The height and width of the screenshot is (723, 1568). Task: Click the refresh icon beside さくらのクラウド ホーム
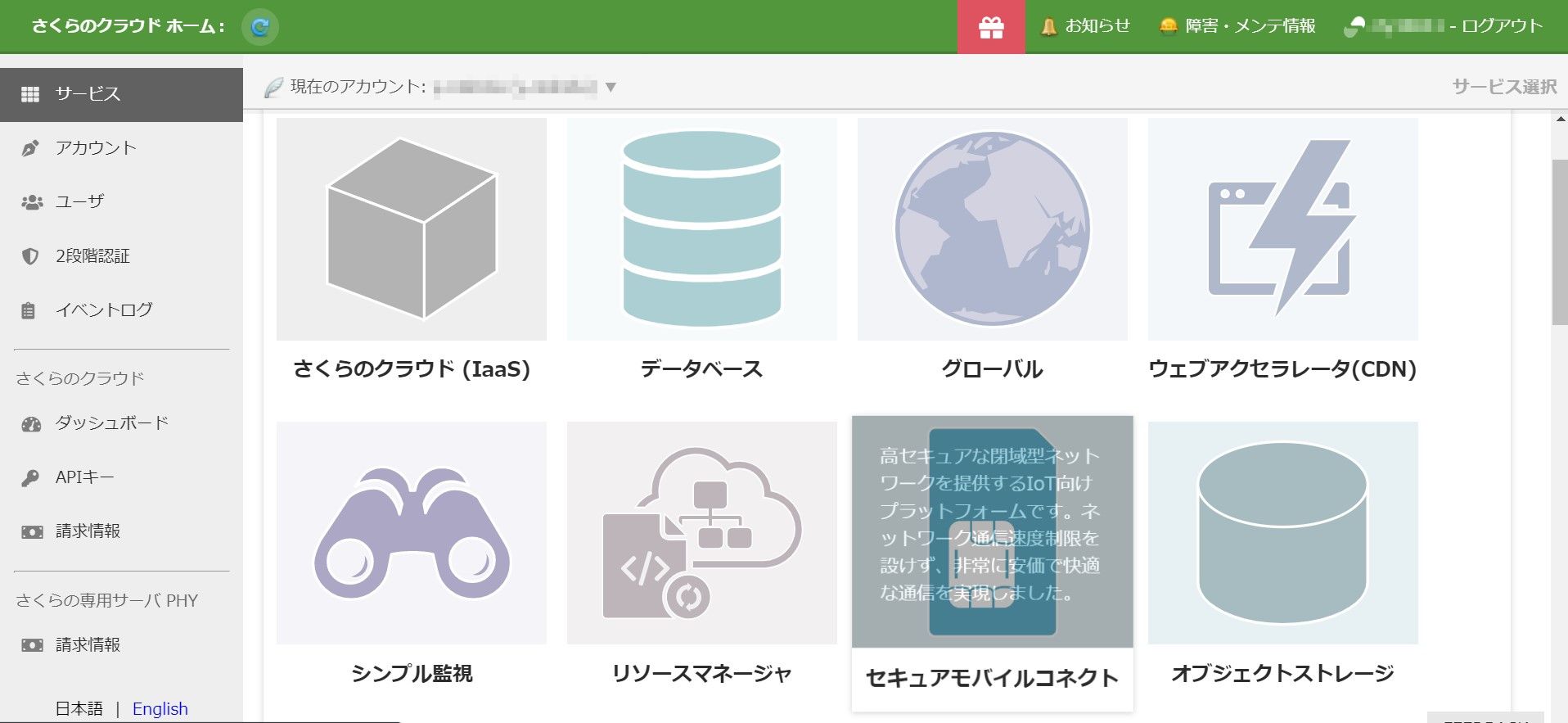pos(260,27)
